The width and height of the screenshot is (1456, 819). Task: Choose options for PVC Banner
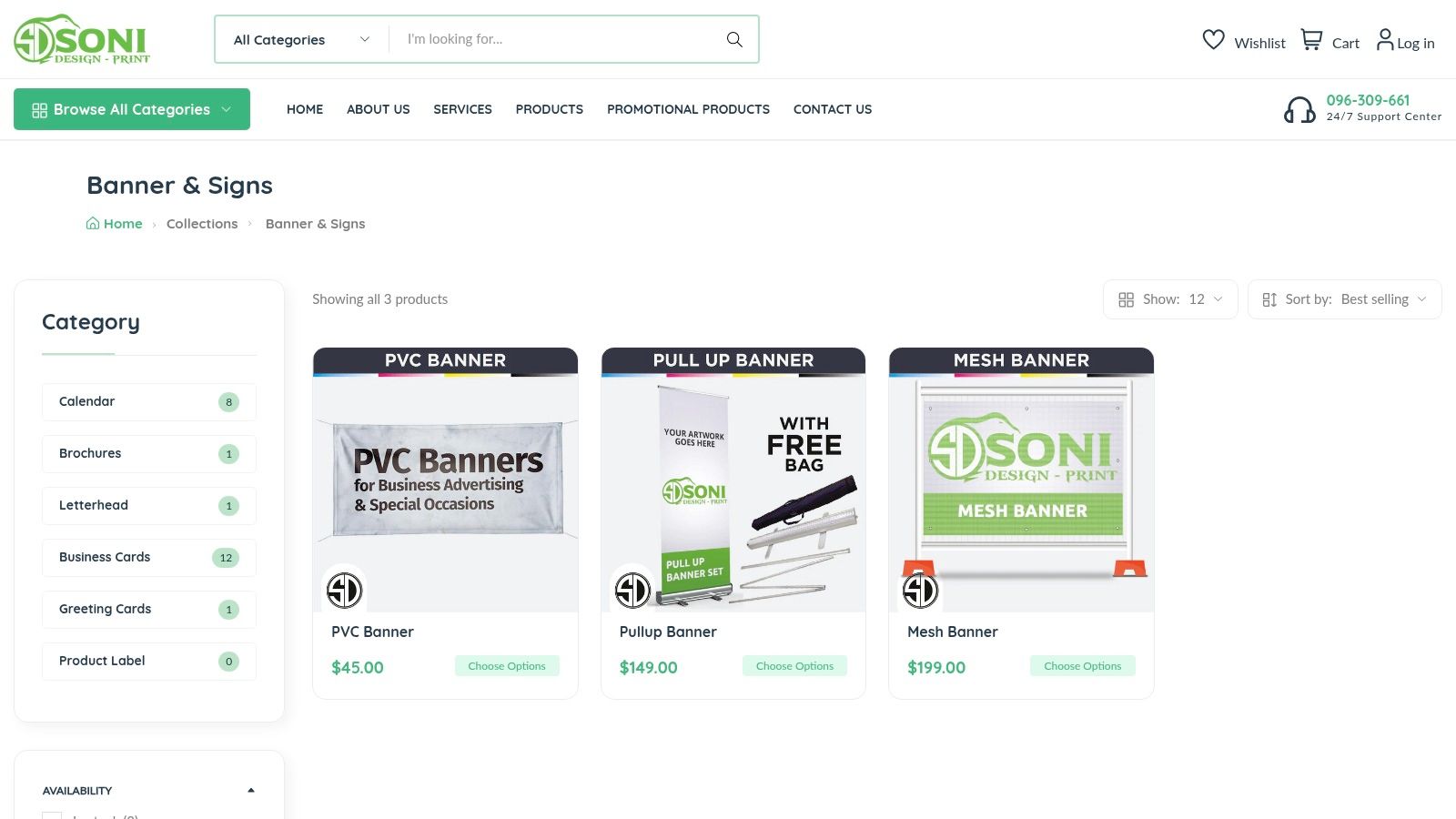coord(507,666)
